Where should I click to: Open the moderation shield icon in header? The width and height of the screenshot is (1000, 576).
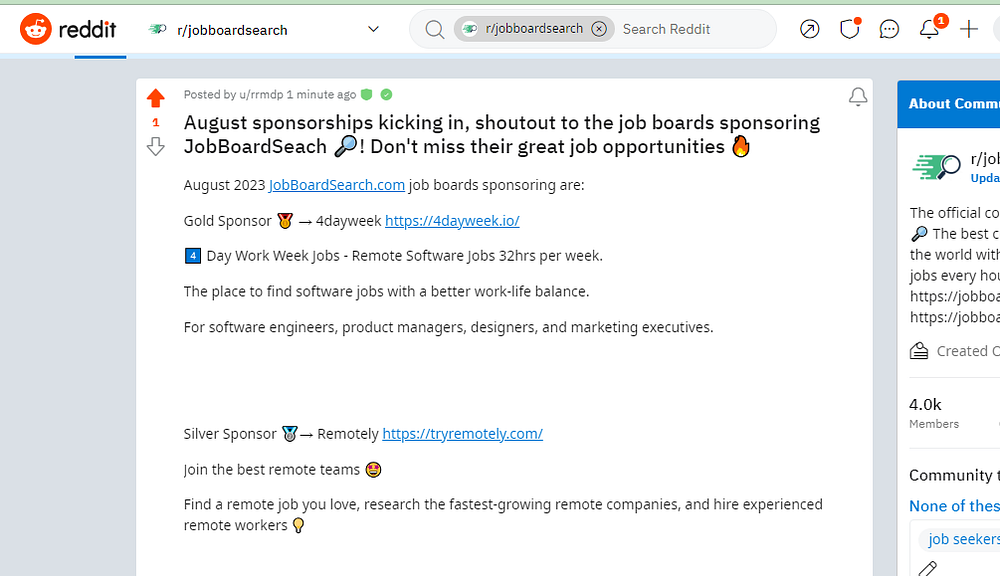pos(849,29)
